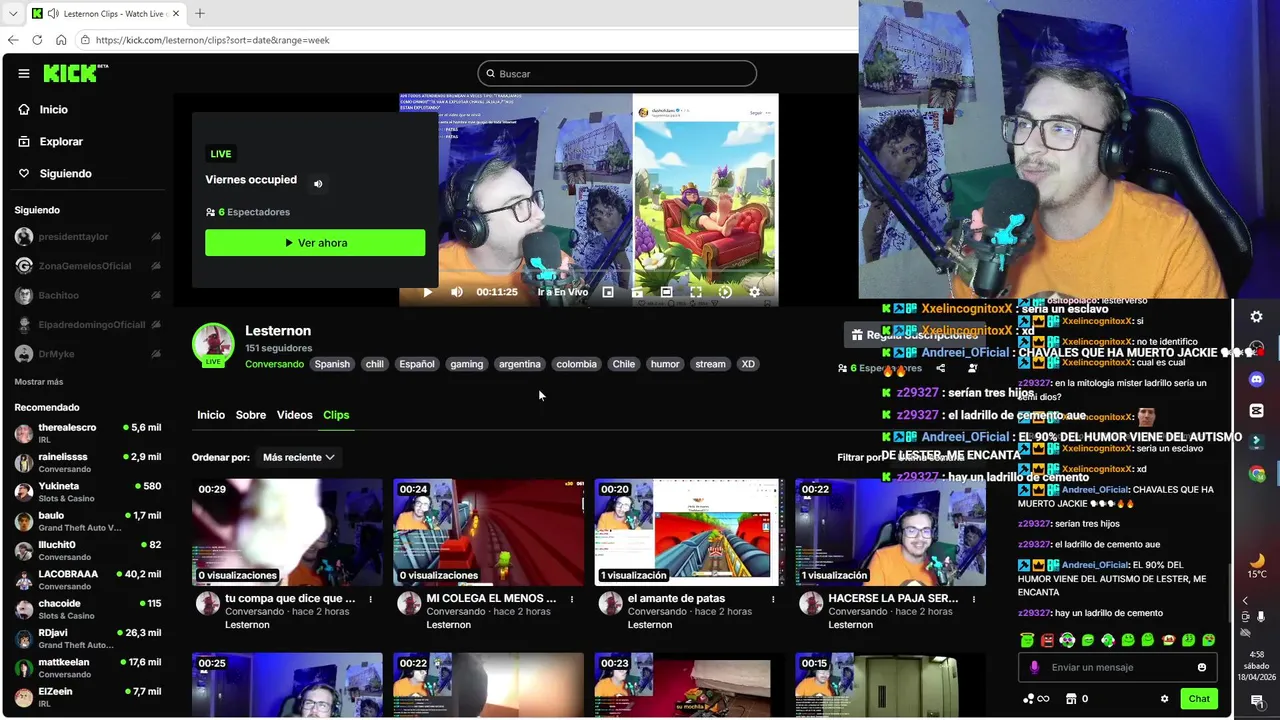Screen dimensions: 1280x720
Task: Click the Spanish tag
Action: click(332, 364)
